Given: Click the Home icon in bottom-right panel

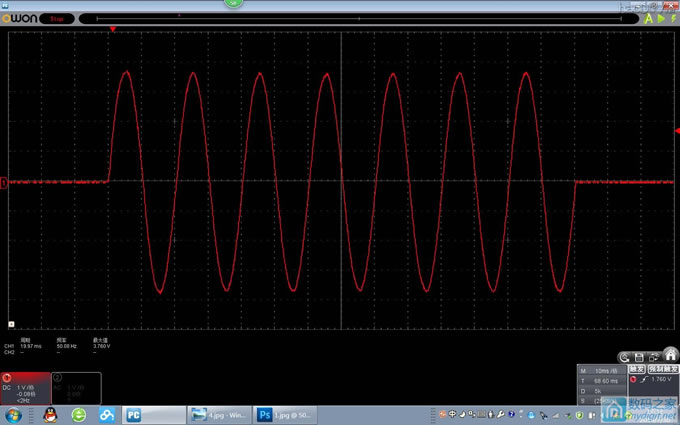Looking at the screenshot, I should (671, 355).
